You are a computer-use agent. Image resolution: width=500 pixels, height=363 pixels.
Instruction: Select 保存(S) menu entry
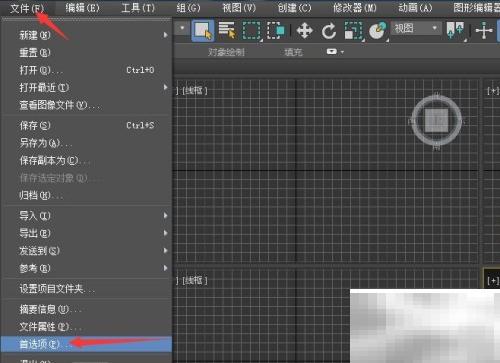pyautogui.click(x=87, y=125)
